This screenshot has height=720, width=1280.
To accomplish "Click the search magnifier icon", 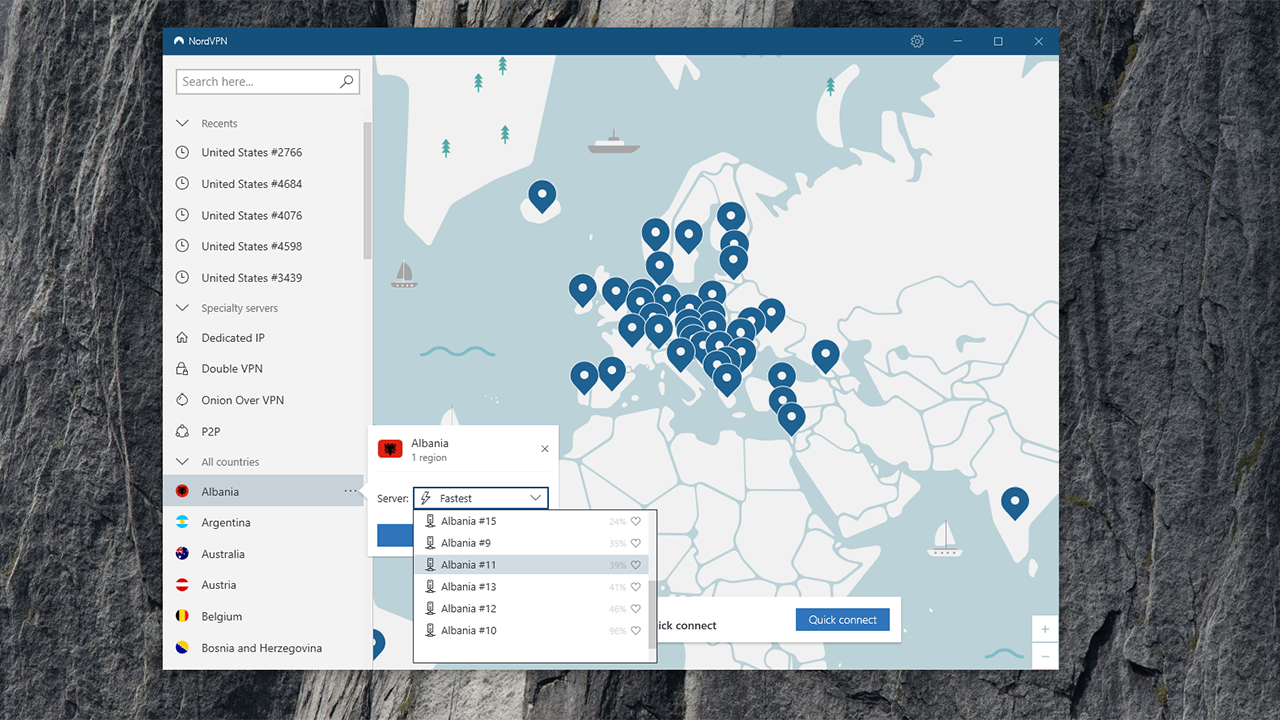I will (347, 82).
